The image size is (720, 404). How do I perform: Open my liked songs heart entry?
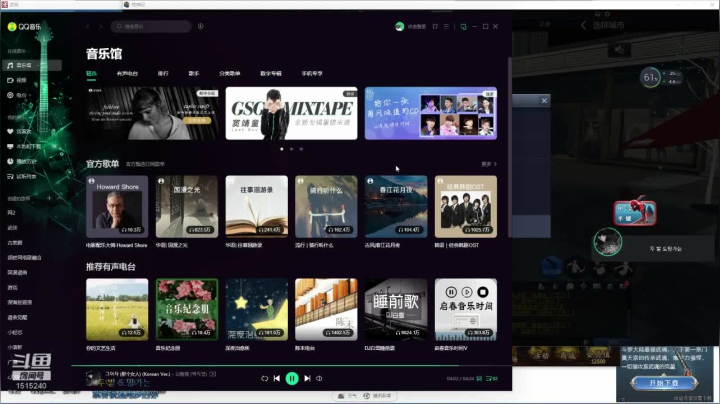(x=19, y=131)
